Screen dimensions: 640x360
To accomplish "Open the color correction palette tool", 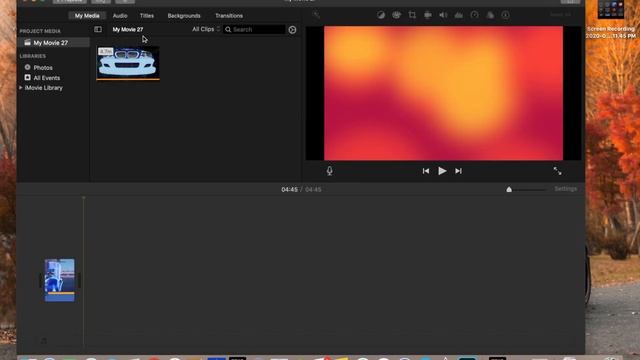I will click(396, 15).
